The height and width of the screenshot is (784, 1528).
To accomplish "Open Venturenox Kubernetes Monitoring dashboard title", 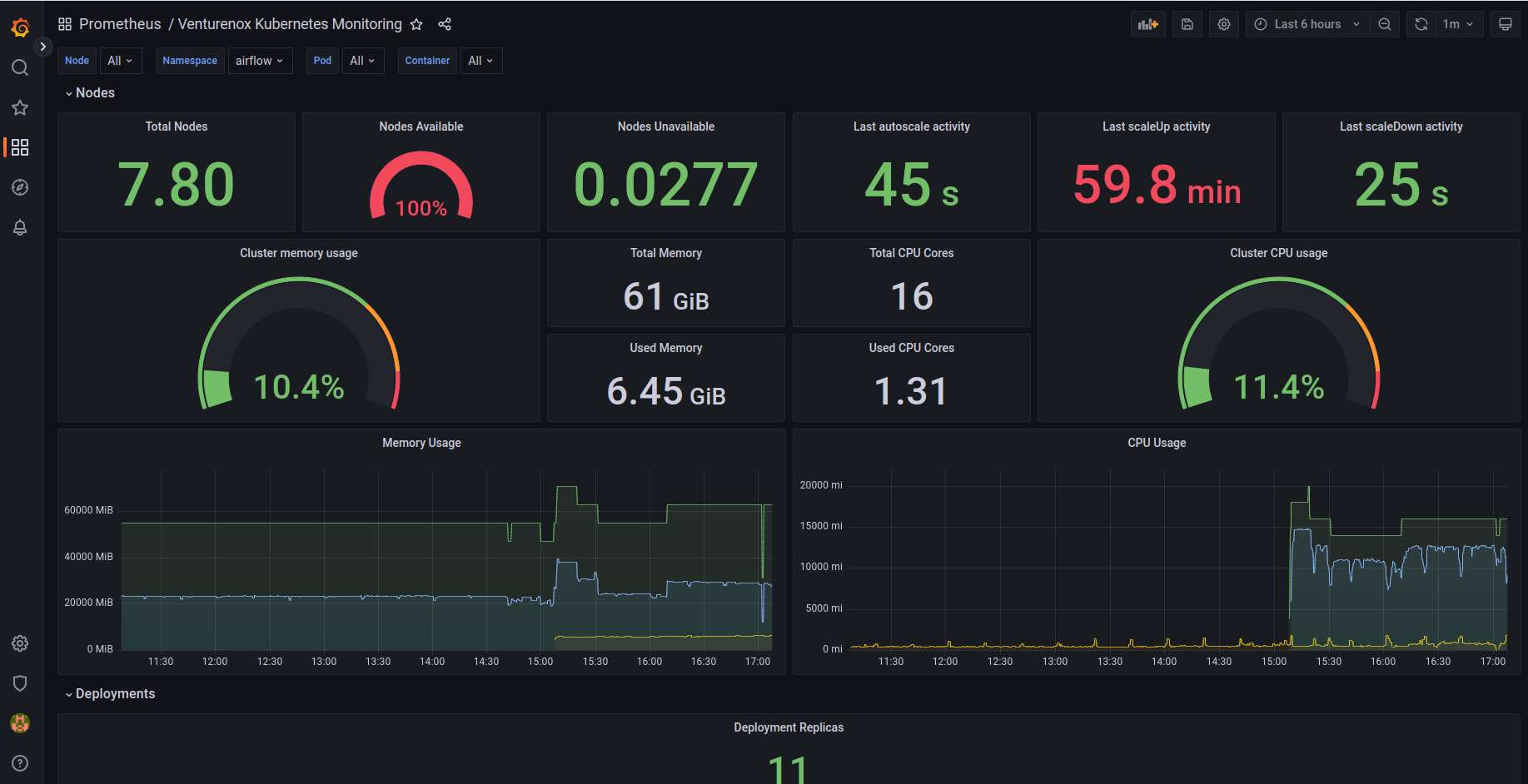I will pyautogui.click(x=290, y=24).
